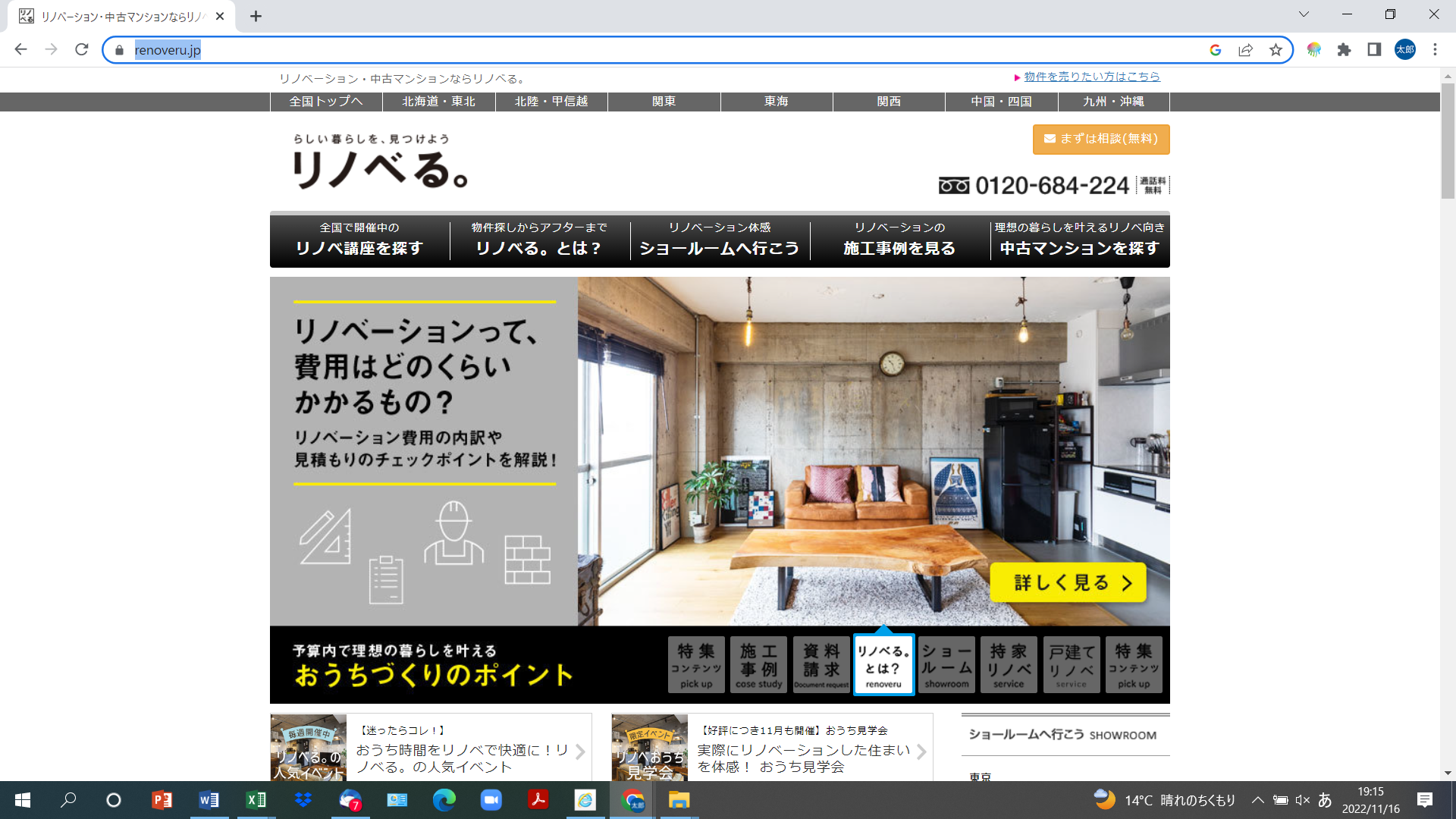Bookmark this page with star icon
Screen dimensions: 1456x819
tap(1276, 50)
